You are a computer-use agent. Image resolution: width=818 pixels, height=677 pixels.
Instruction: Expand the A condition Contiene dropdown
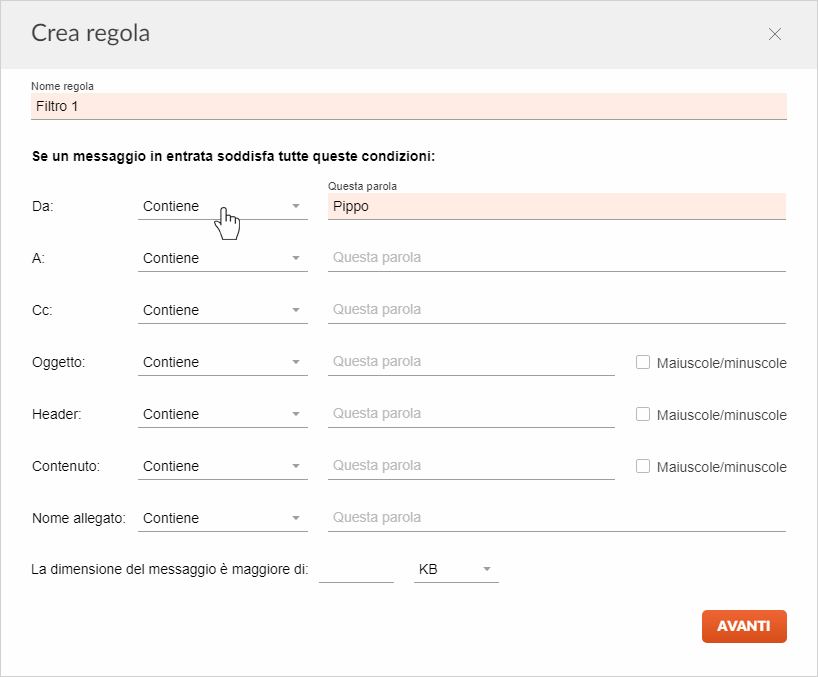point(222,258)
